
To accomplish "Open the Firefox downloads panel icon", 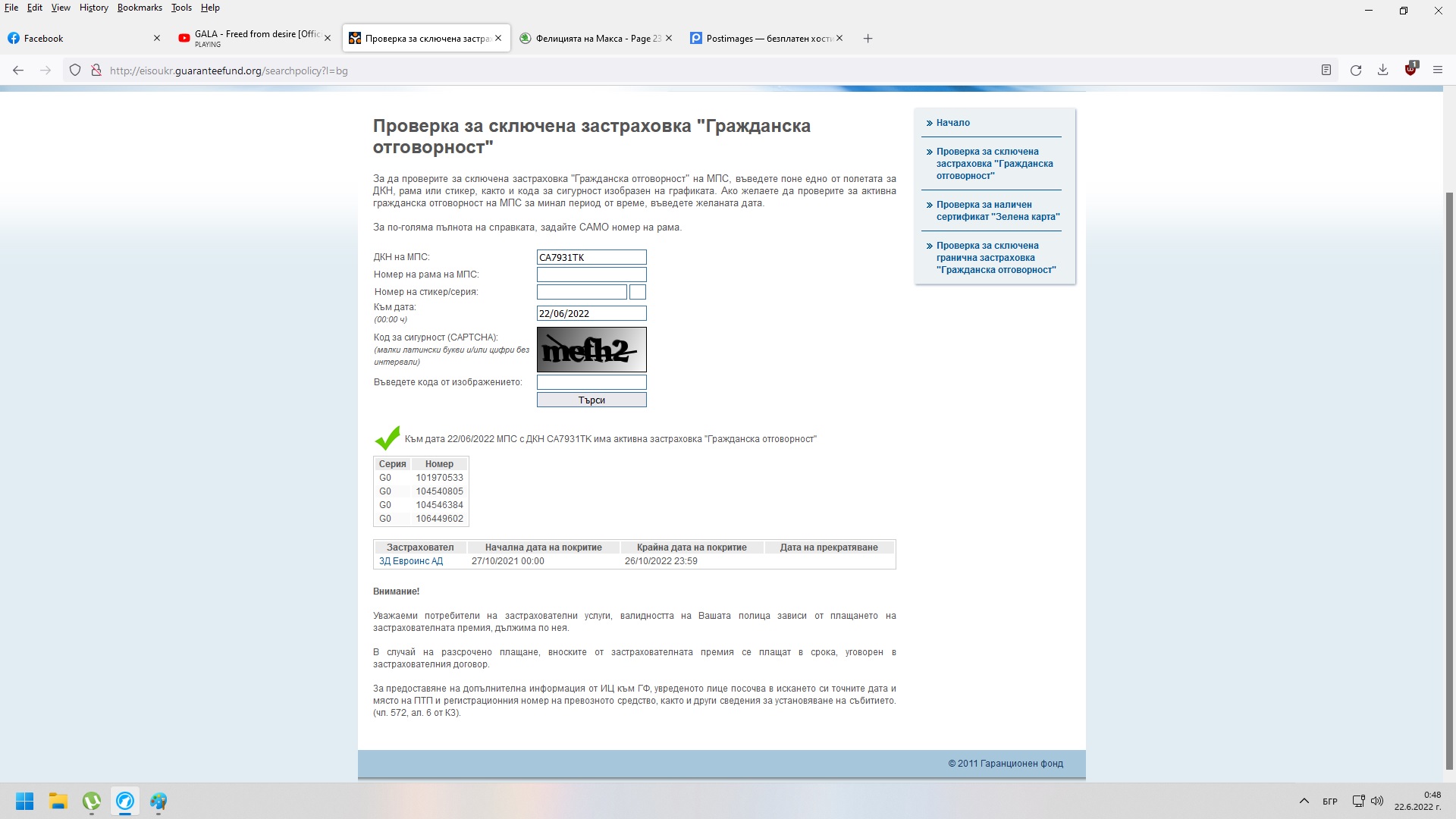I will pos(1382,71).
